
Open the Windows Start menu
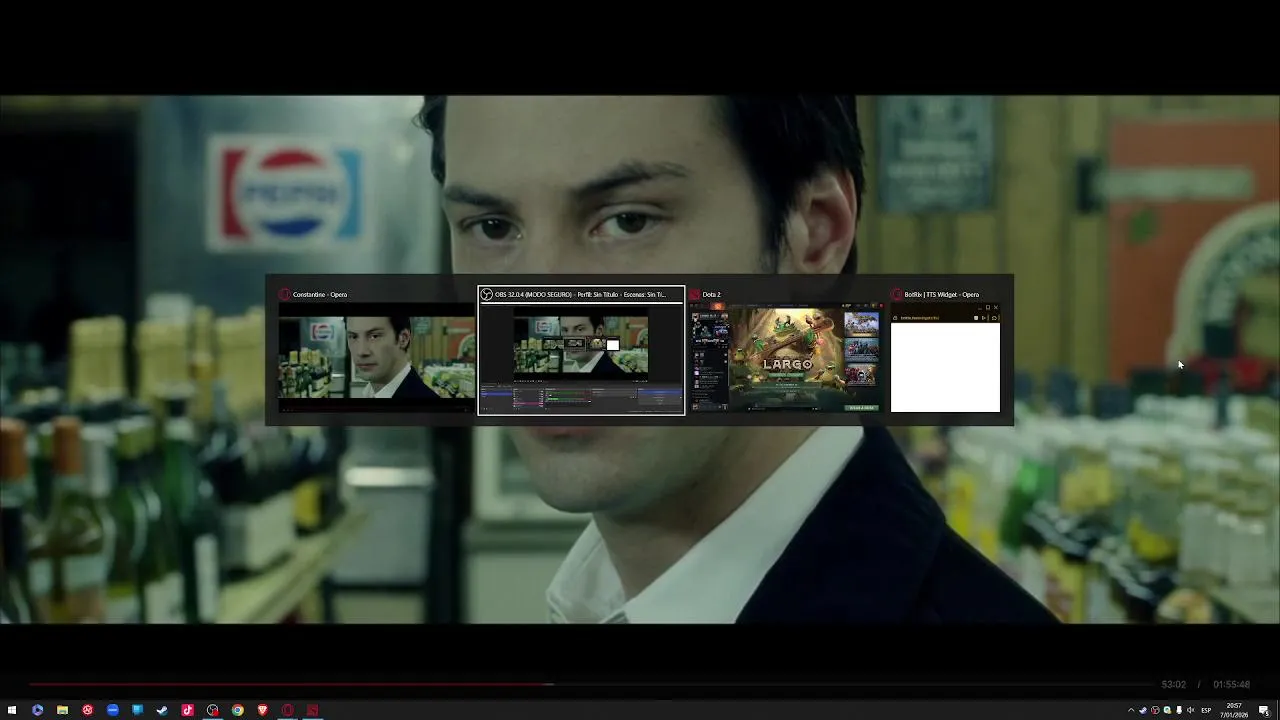click(x=12, y=710)
